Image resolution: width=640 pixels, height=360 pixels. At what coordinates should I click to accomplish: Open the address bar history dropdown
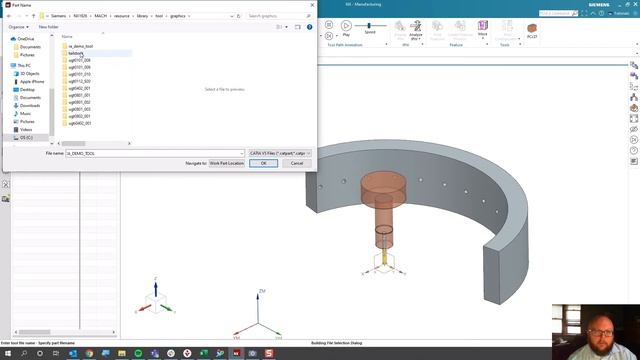[232, 16]
